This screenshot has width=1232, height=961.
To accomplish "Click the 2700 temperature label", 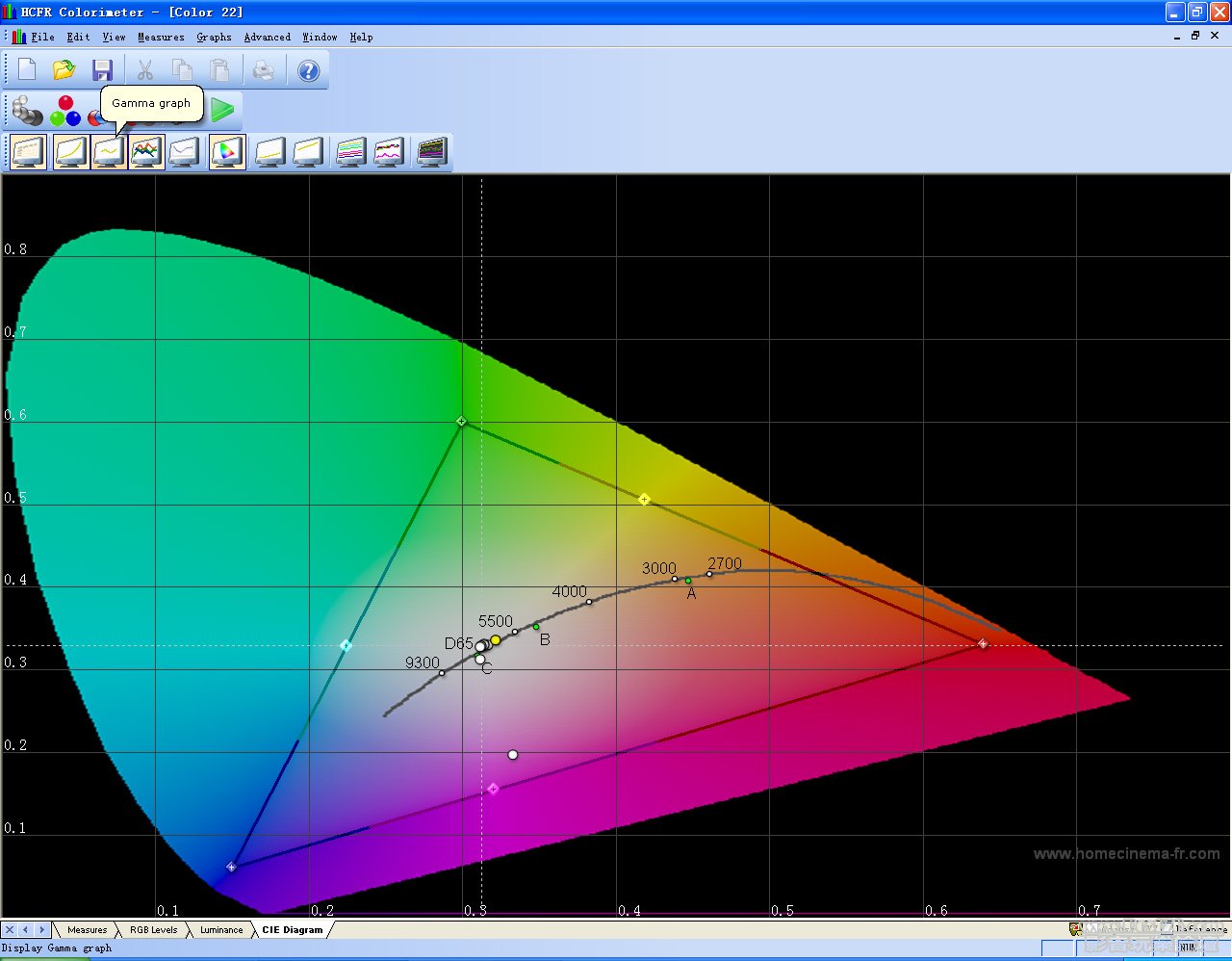I will coord(725,563).
